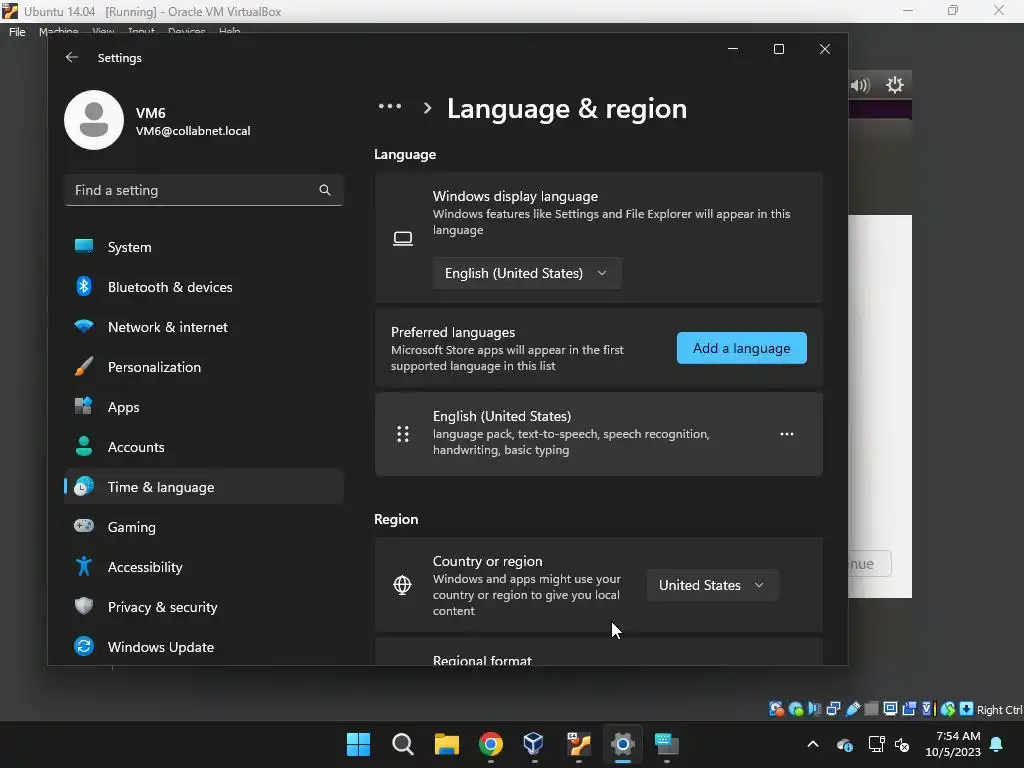Click the VirtualBox hard disk activity indicator

tap(776, 709)
